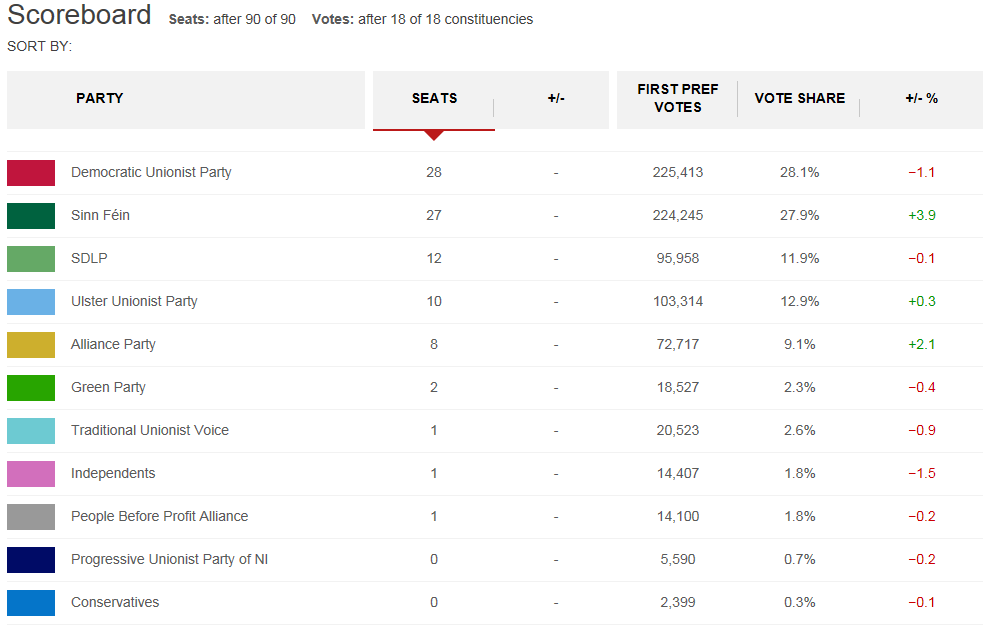Click Sinn Féin's 224,245 first preference votes
The image size is (988, 625).
click(x=677, y=216)
